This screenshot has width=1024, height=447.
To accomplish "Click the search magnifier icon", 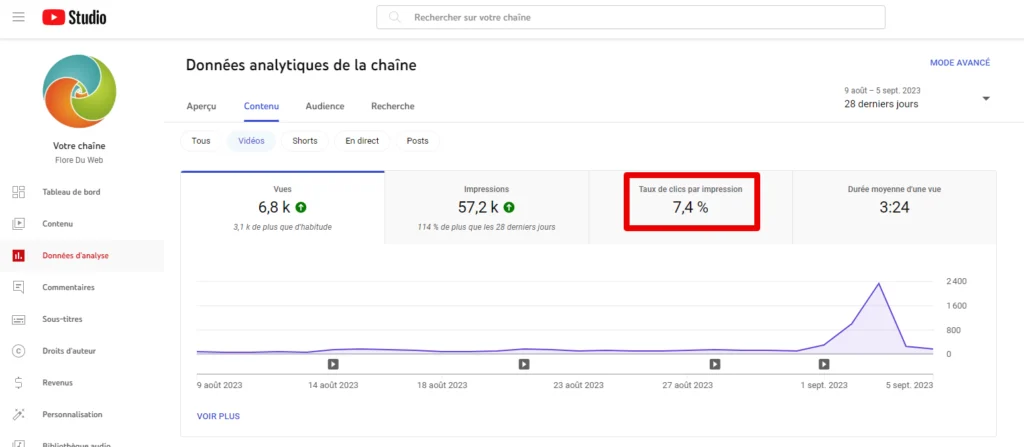I will point(394,18).
